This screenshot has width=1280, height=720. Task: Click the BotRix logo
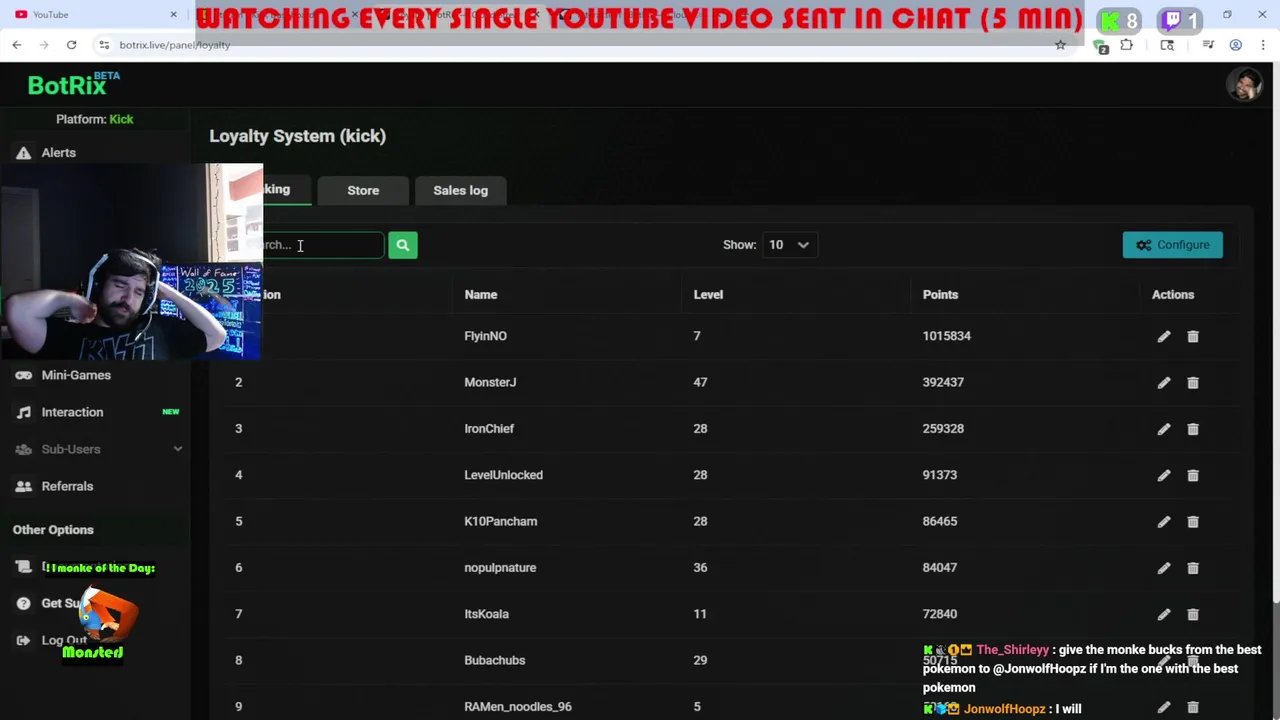pos(74,85)
